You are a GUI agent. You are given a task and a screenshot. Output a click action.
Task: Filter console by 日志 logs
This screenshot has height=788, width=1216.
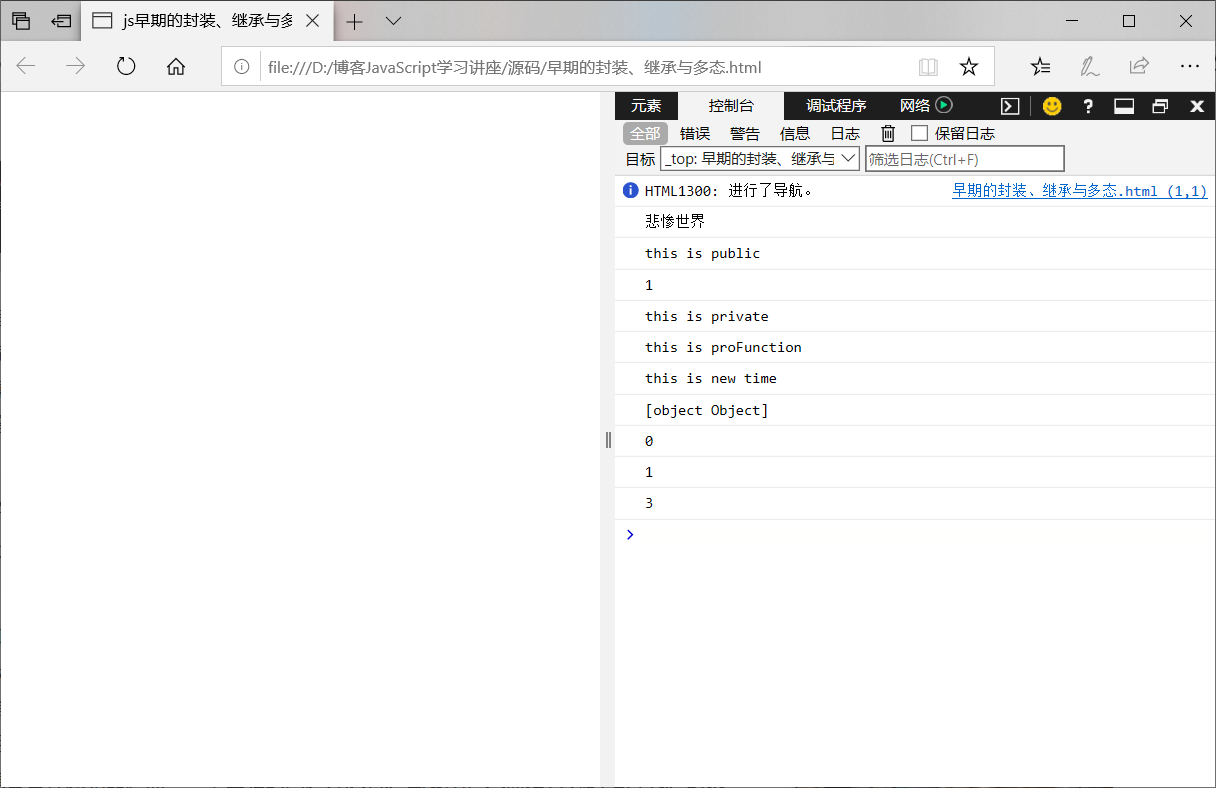(x=845, y=134)
